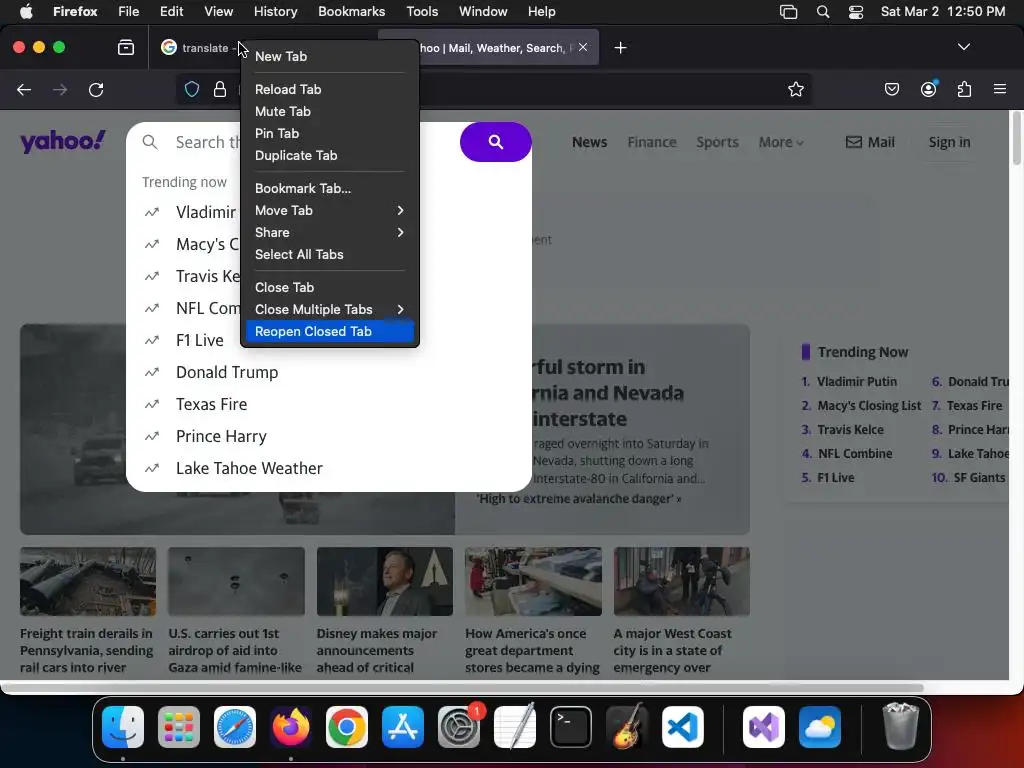Click the Firefox View icon in tab bar
This screenshot has height=768, width=1024.
click(x=126, y=48)
